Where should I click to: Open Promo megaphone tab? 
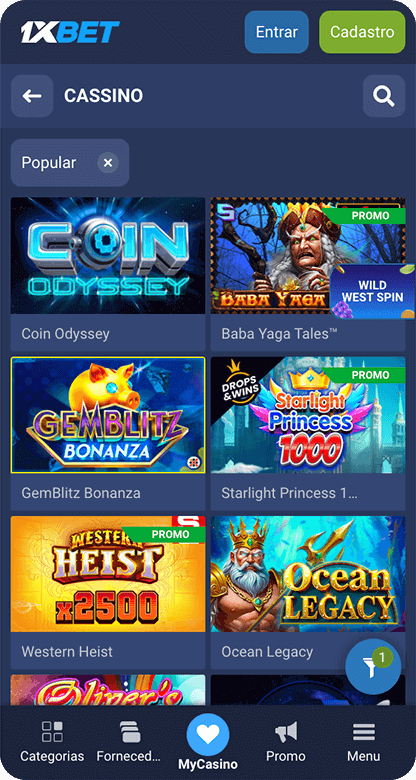click(286, 742)
